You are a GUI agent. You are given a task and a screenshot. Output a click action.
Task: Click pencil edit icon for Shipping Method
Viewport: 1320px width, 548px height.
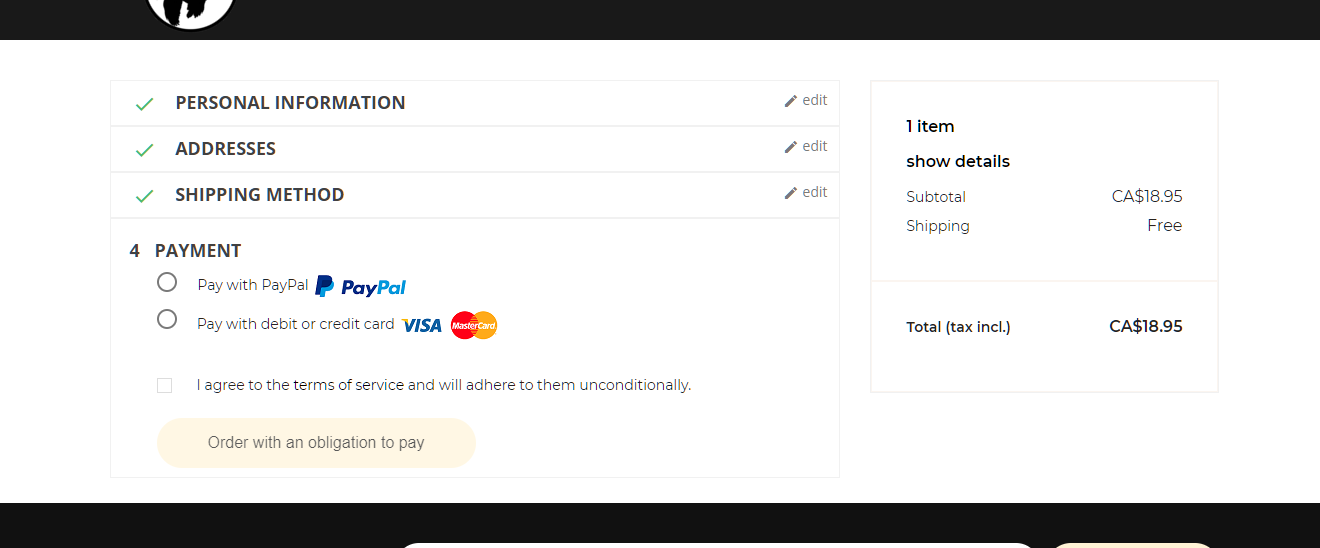pyautogui.click(x=791, y=193)
